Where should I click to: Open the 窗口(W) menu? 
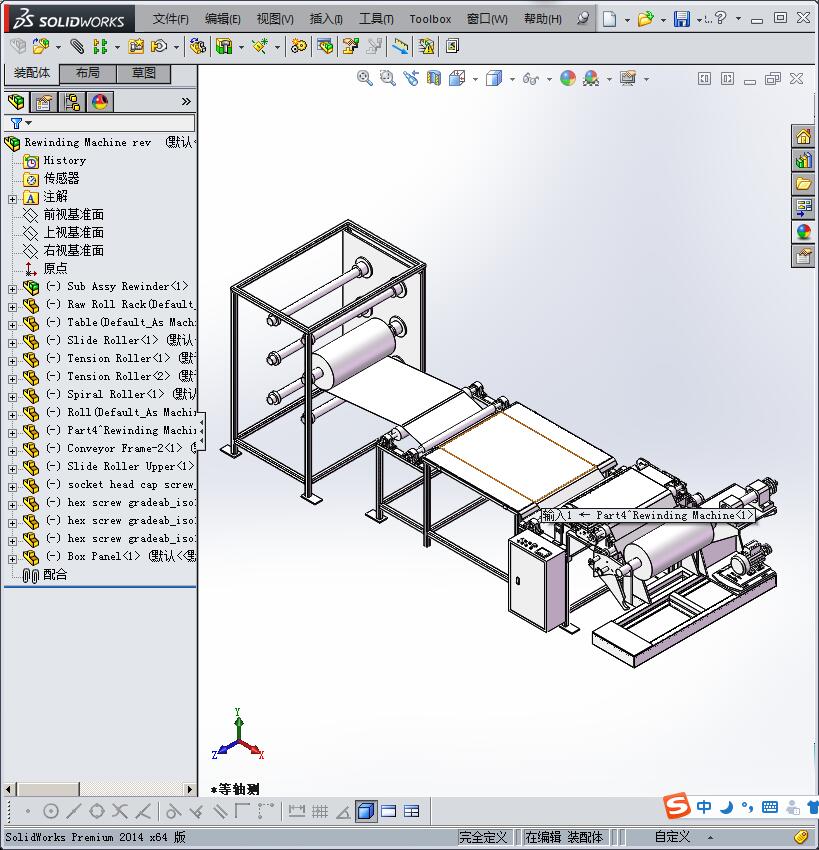pyautogui.click(x=487, y=19)
